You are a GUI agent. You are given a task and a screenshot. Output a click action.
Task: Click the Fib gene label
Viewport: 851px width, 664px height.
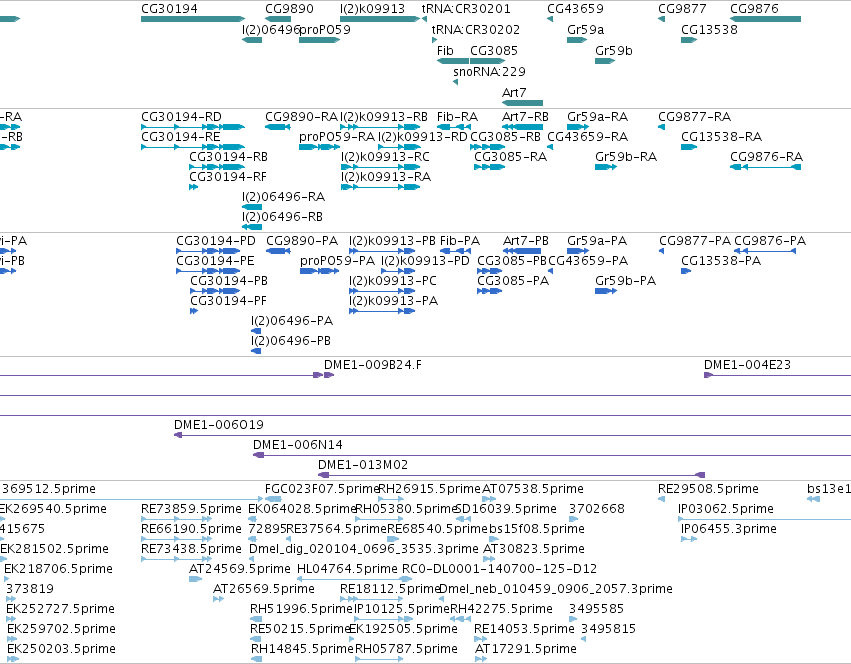tap(445, 50)
